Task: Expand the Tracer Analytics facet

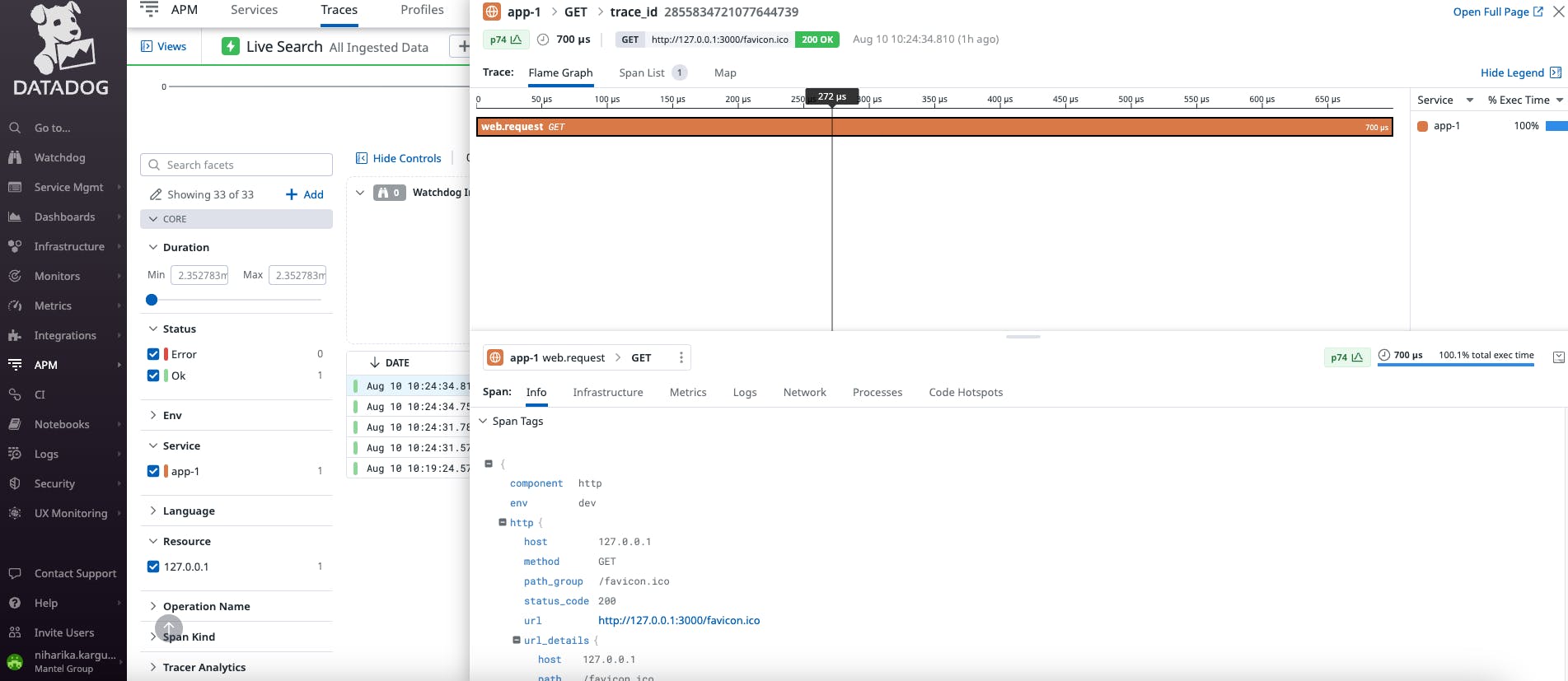Action: [153, 667]
